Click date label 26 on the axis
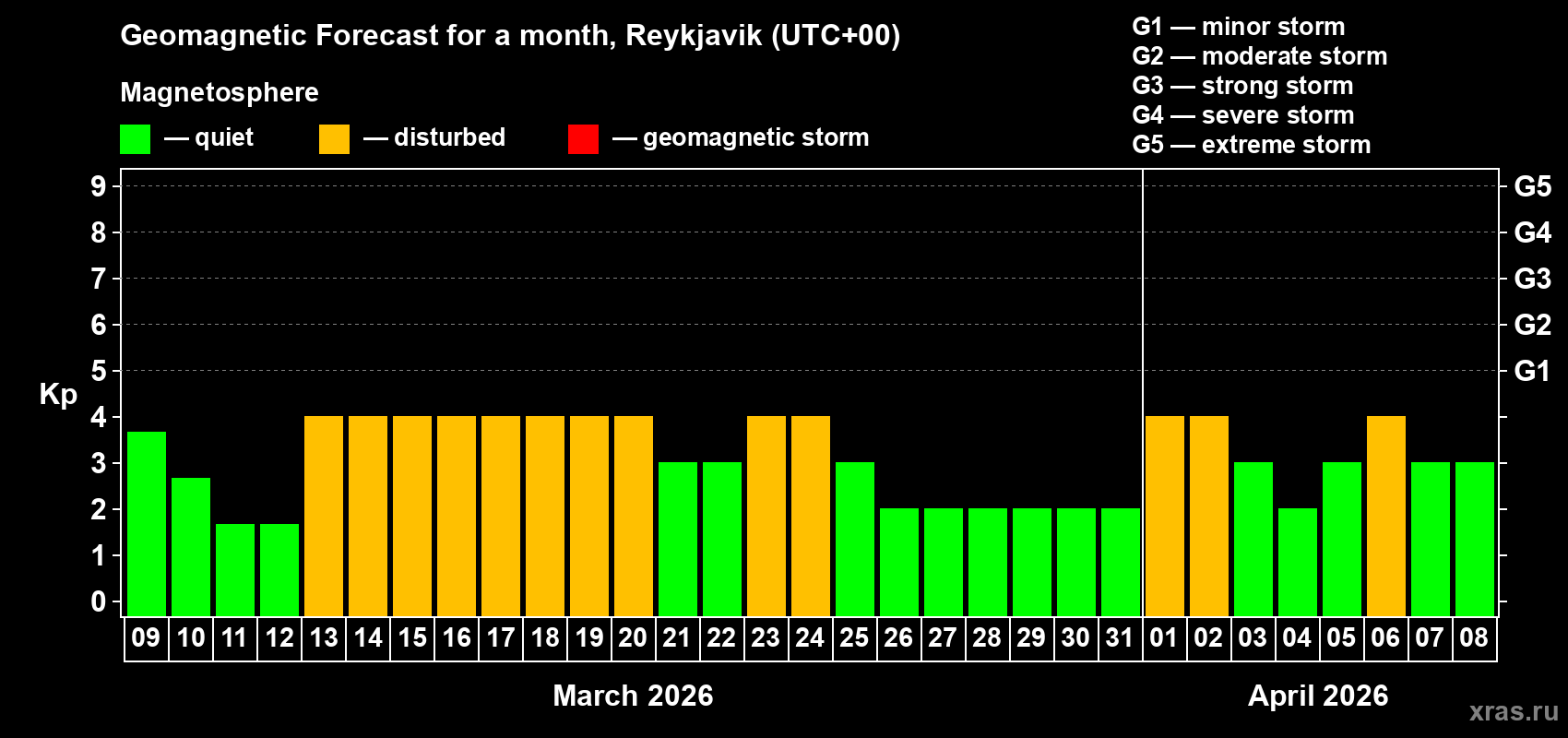Screen dimensions: 1568x738 [898, 637]
